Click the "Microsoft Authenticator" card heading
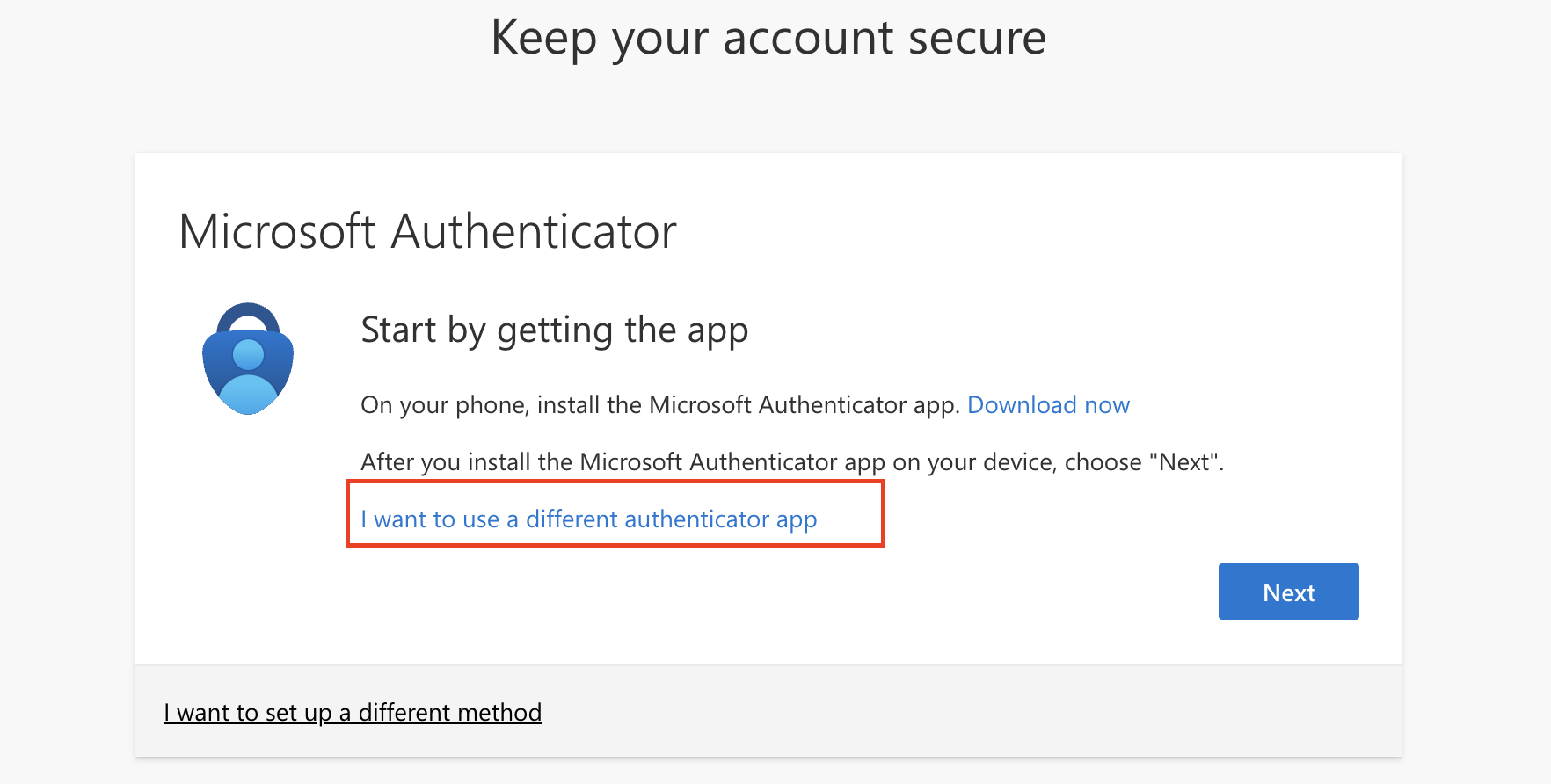 [x=427, y=232]
